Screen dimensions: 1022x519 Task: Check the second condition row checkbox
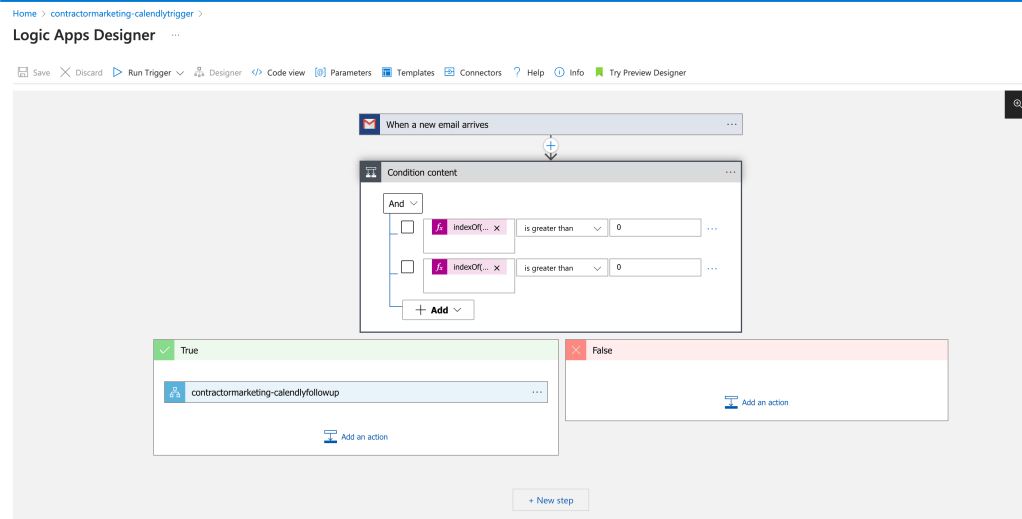coord(407,267)
